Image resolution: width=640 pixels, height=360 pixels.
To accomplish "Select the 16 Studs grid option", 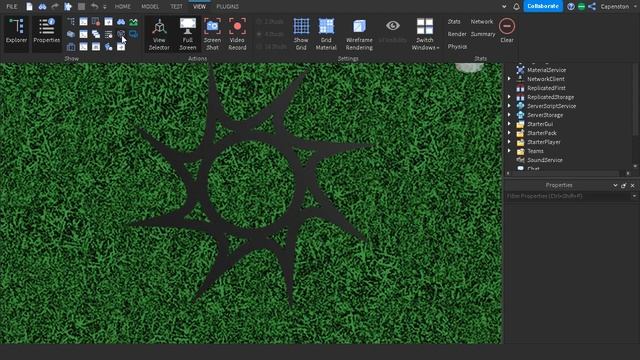I will [271, 47].
